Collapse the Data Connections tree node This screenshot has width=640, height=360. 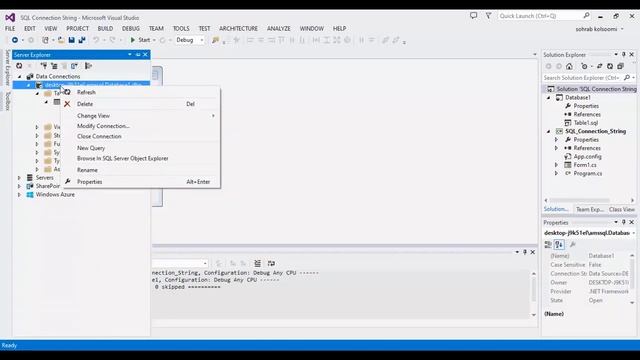click(19, 76)
